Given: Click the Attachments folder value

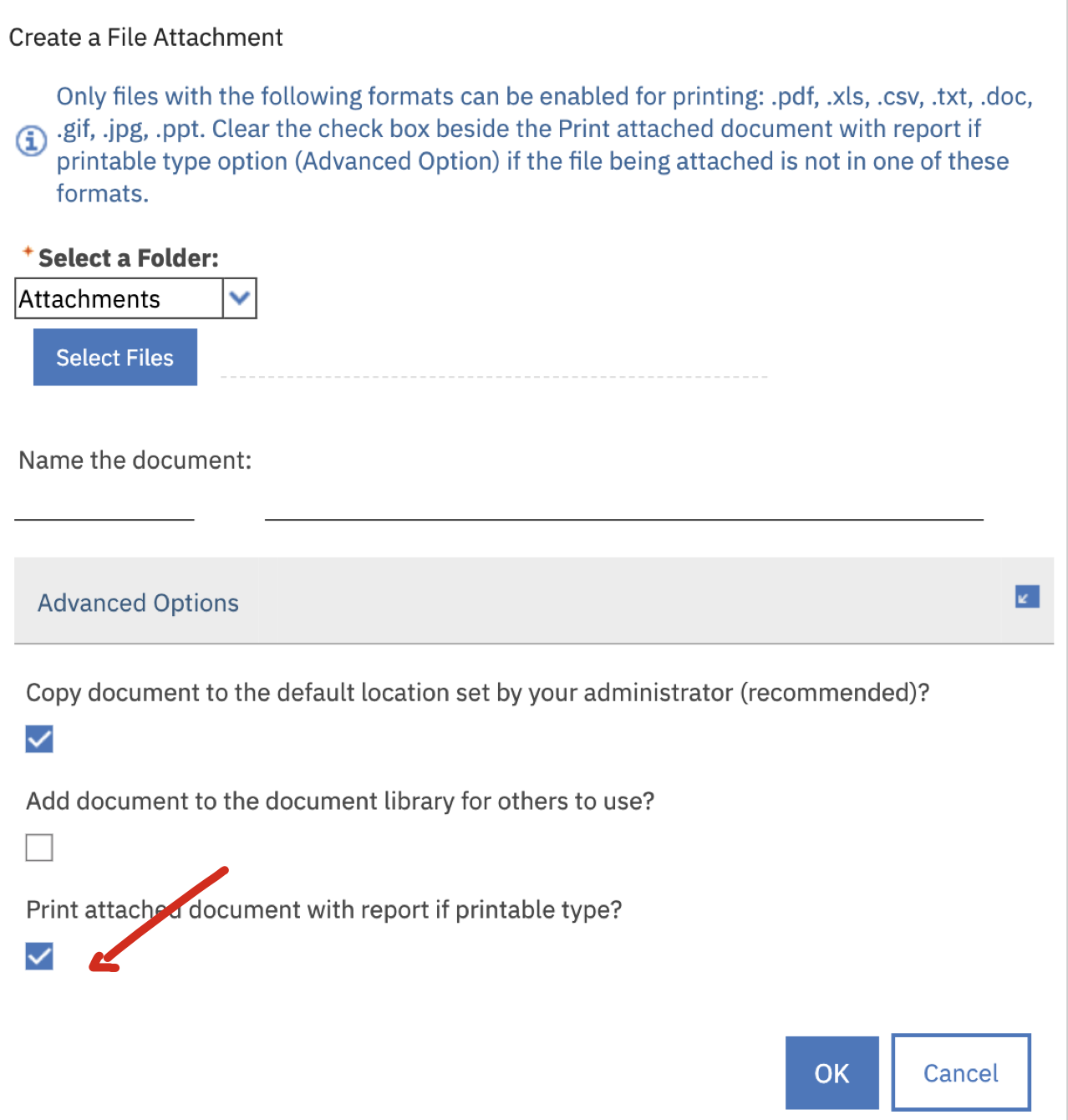Looking at the screenshot, I should [117, 298].
